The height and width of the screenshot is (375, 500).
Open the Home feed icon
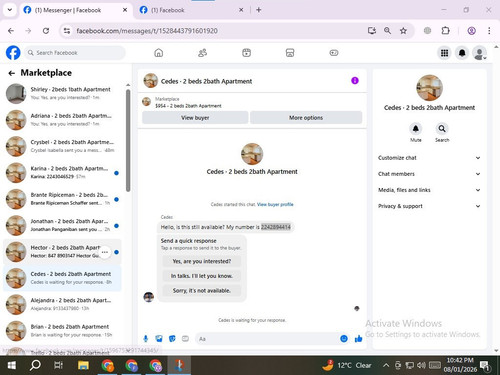click(x=159, y=53)
